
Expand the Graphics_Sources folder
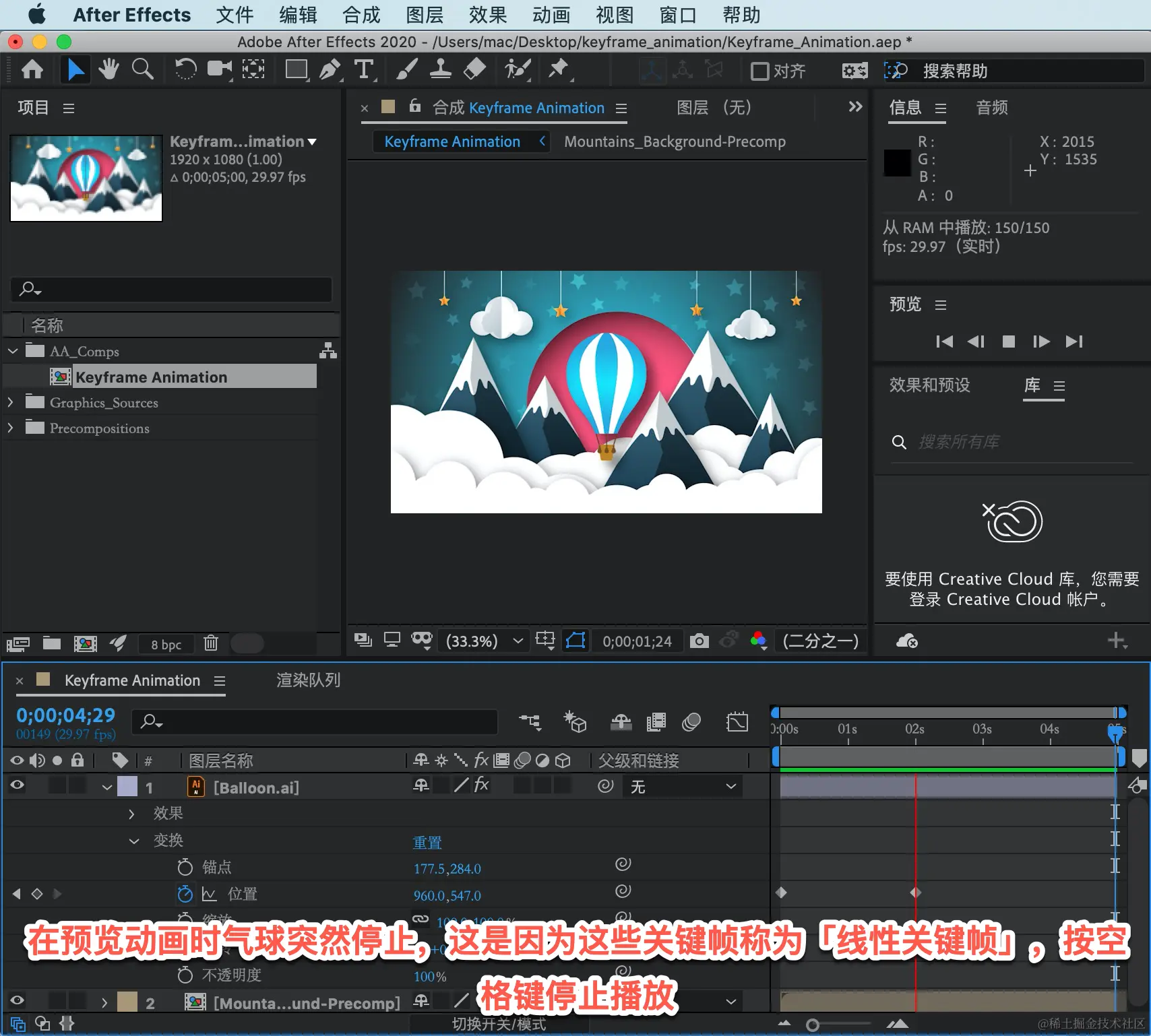click(x=10, y=402)
